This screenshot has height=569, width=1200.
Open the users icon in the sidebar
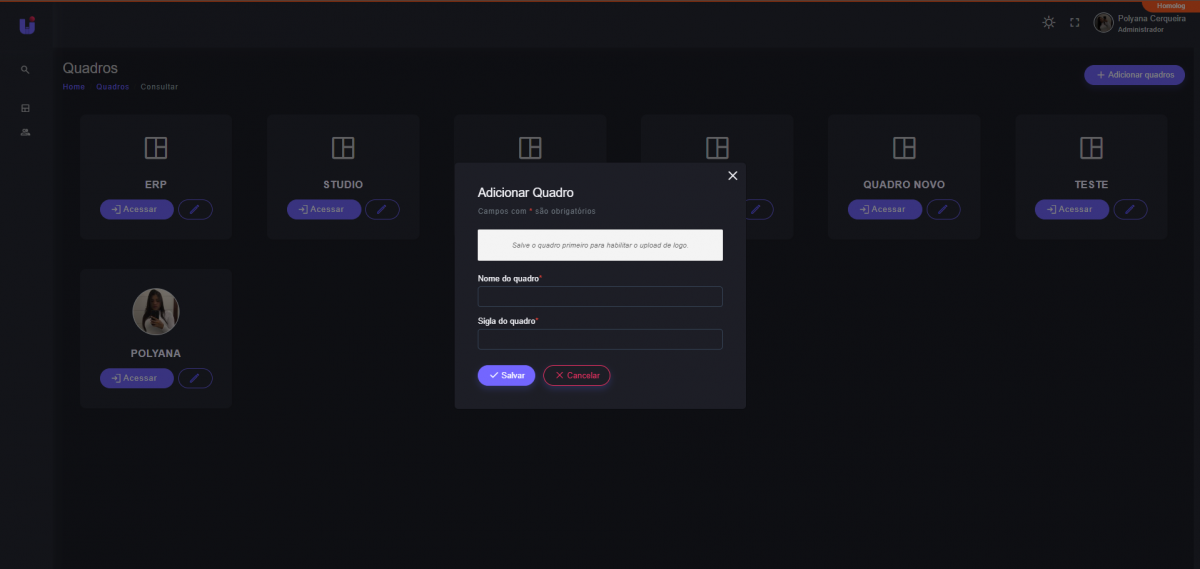coord(25,132)
